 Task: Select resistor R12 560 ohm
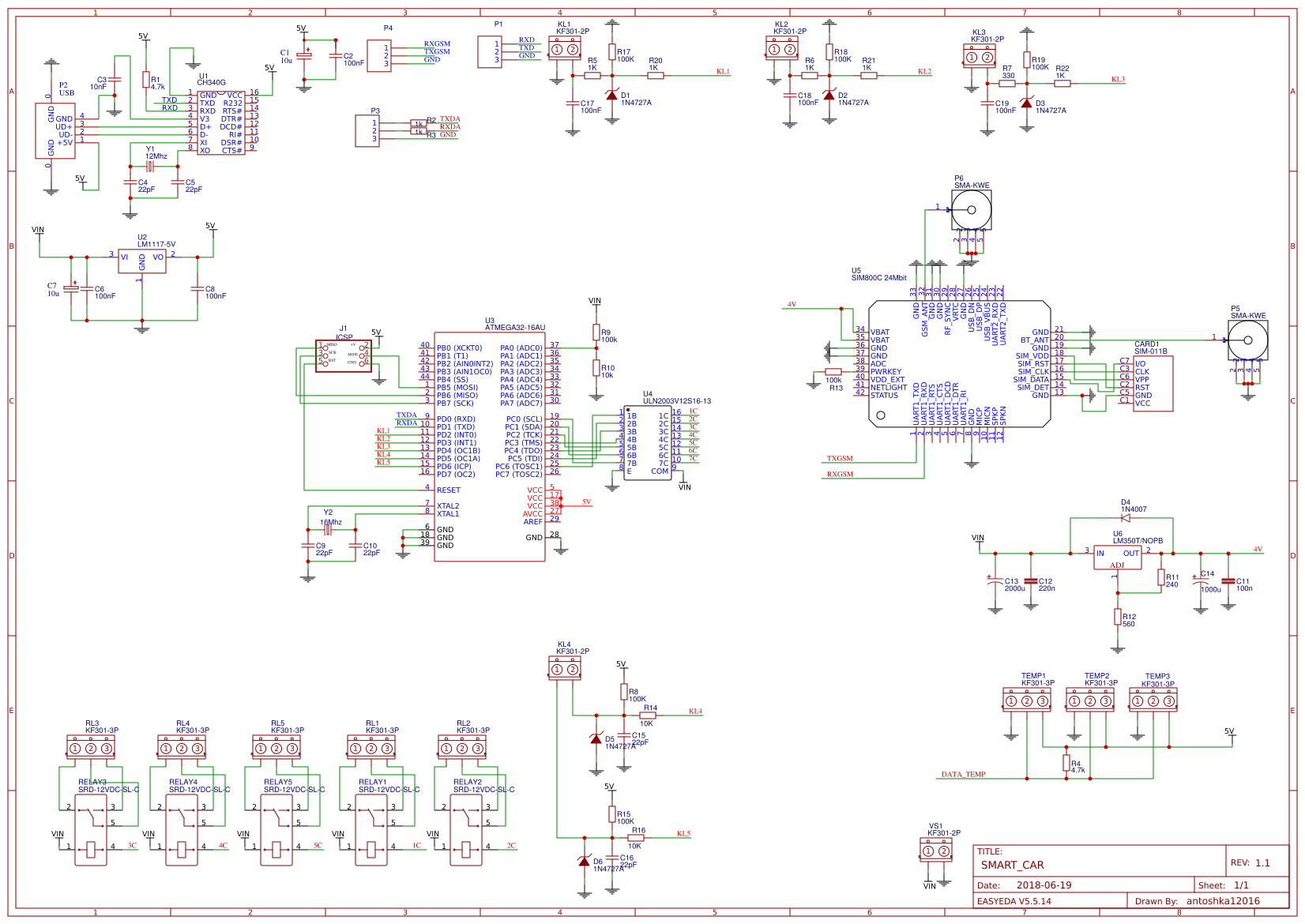(x=1118, y=617)
